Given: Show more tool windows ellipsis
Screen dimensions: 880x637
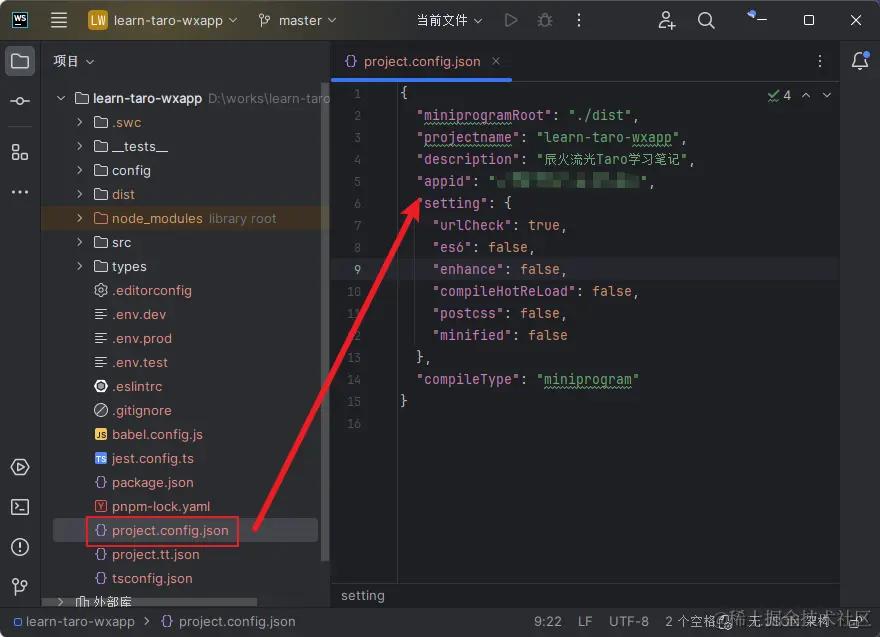Looking at the screenshot, I should point(20,192).
